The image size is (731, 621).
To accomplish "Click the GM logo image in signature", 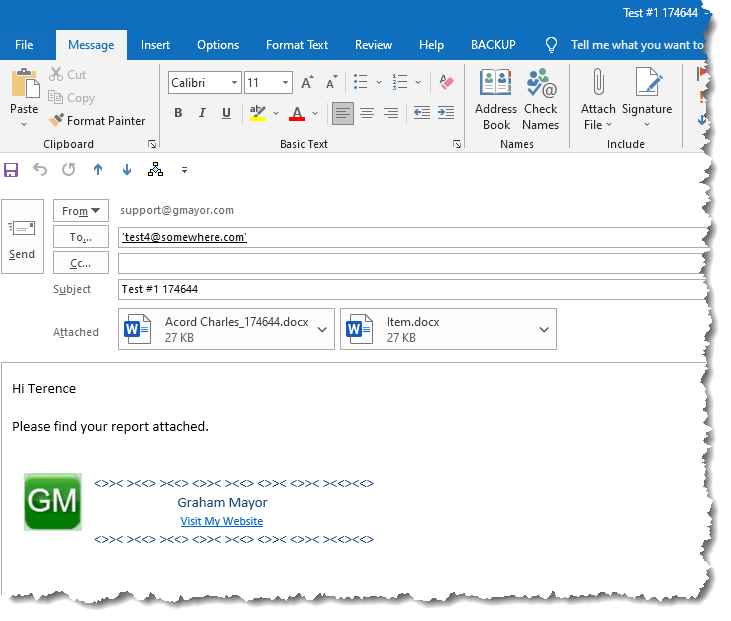I will pyautogui.click(x=53, y=502).
